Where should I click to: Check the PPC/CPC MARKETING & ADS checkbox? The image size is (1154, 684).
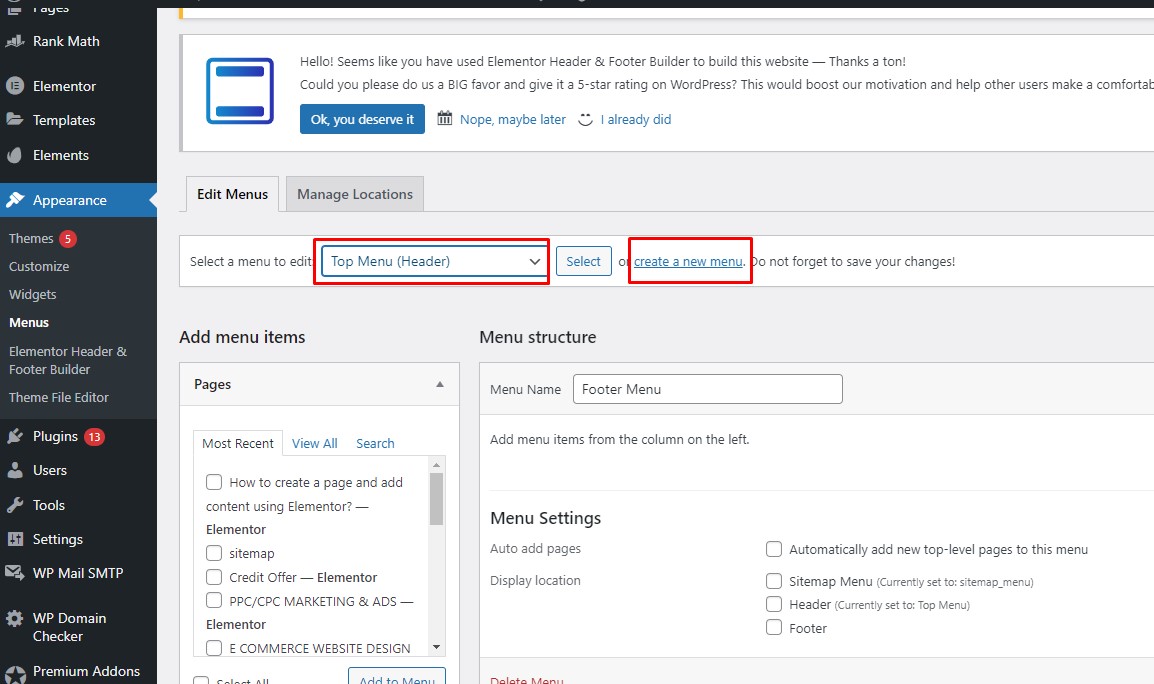point(214,600)
